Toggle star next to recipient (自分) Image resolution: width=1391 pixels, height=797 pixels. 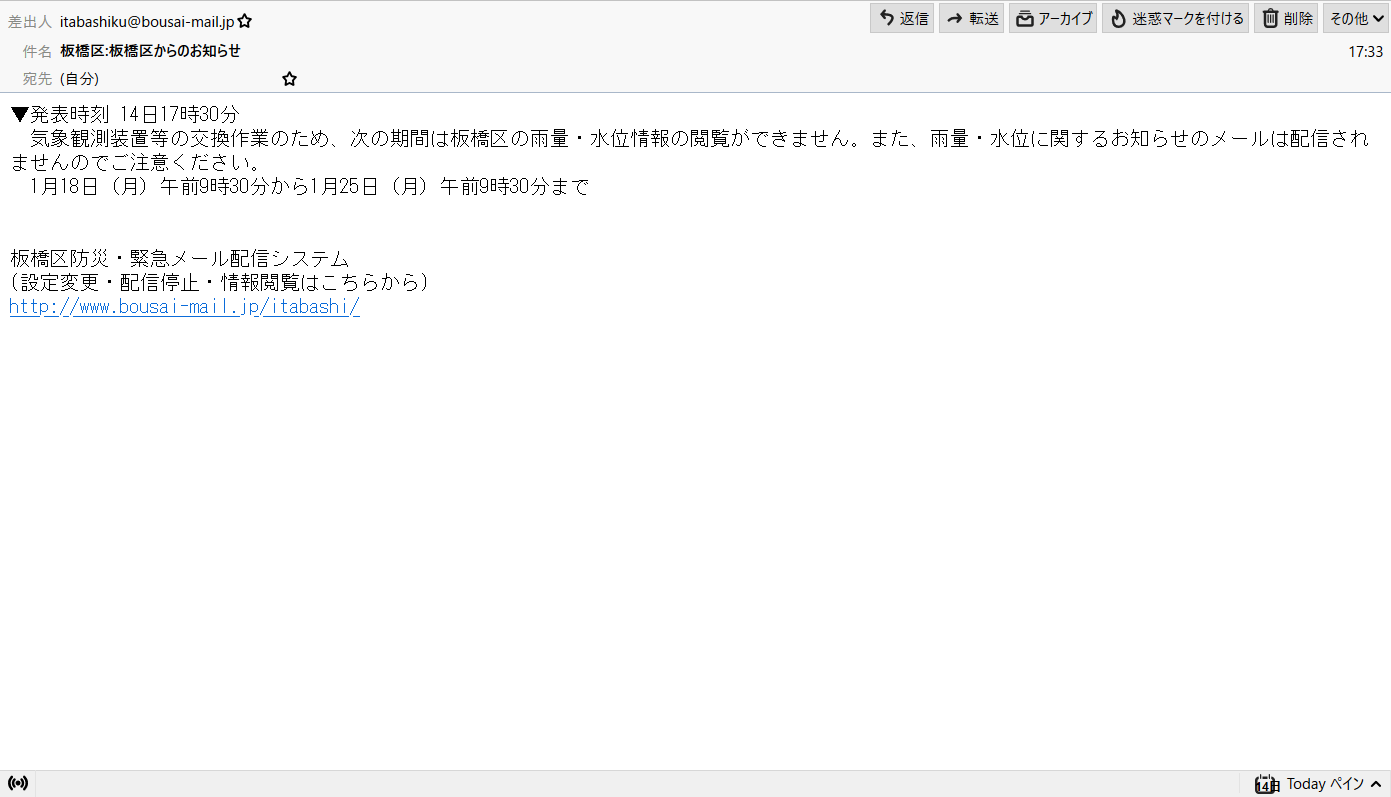[289, 79]
